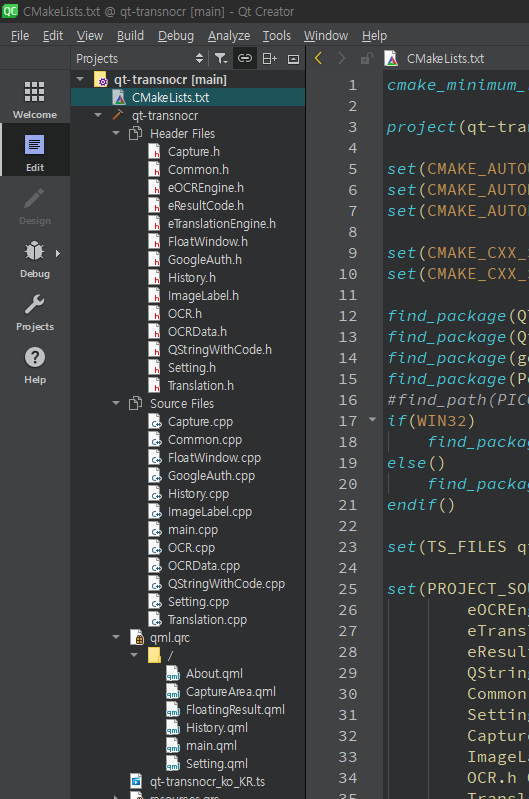Click the file lock icon
This screenshot has width=529, height=799.
pyautogui.click(x=366, y=59)
